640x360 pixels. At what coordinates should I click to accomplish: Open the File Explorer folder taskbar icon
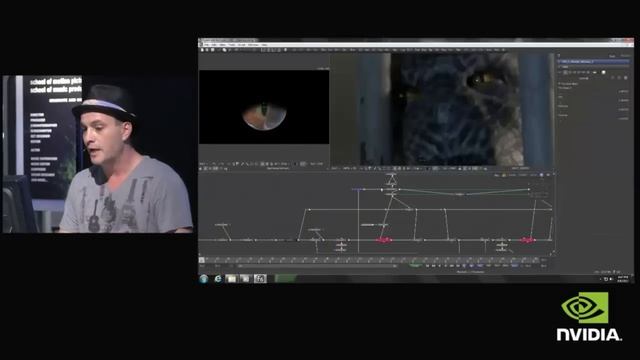231,279
